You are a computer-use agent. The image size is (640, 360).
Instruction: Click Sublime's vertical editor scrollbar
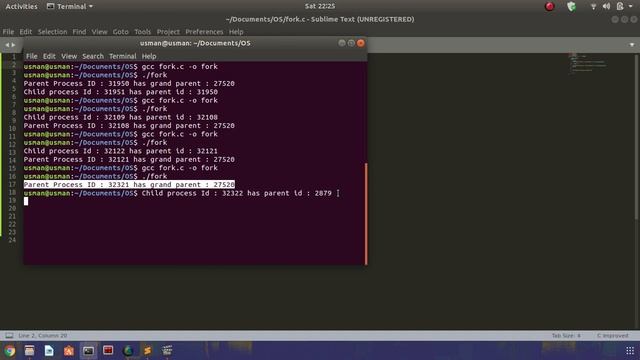636,137
